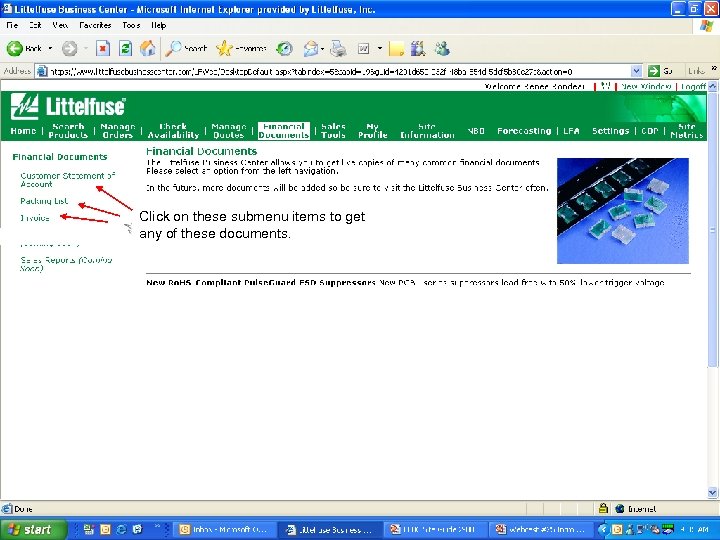The height and width of the screenshot is (540, 720).
Task: Open the Site Information tab
Action: pyautogui.click(x=427, y=130)
